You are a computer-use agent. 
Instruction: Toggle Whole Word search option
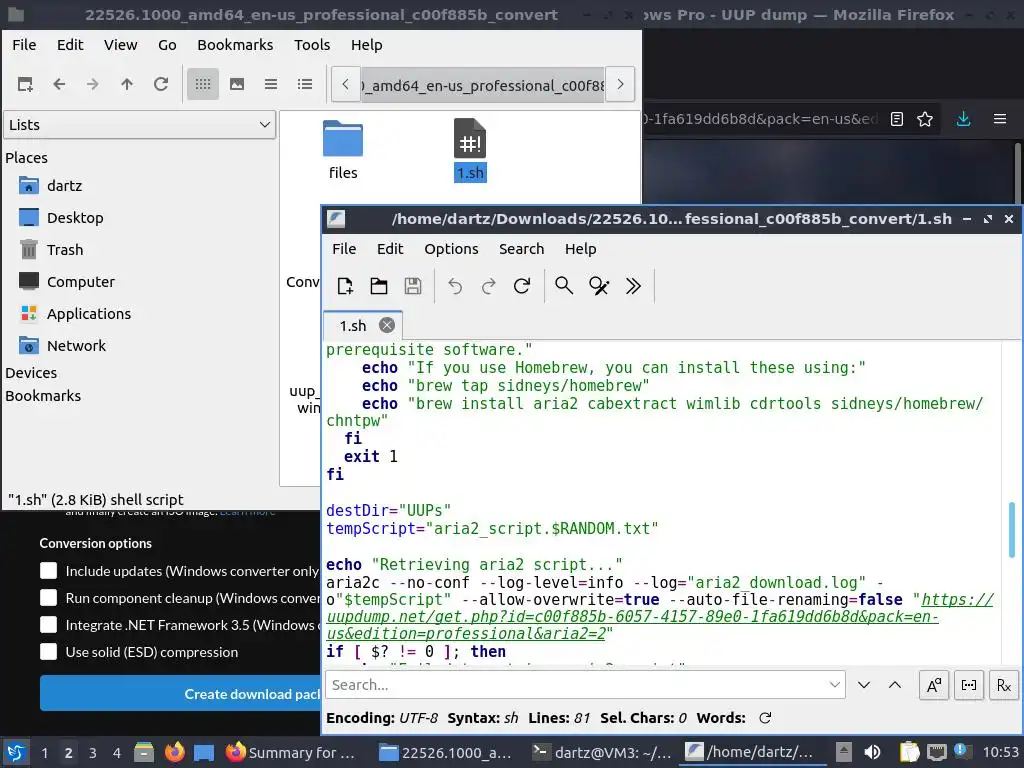[968, 685]
